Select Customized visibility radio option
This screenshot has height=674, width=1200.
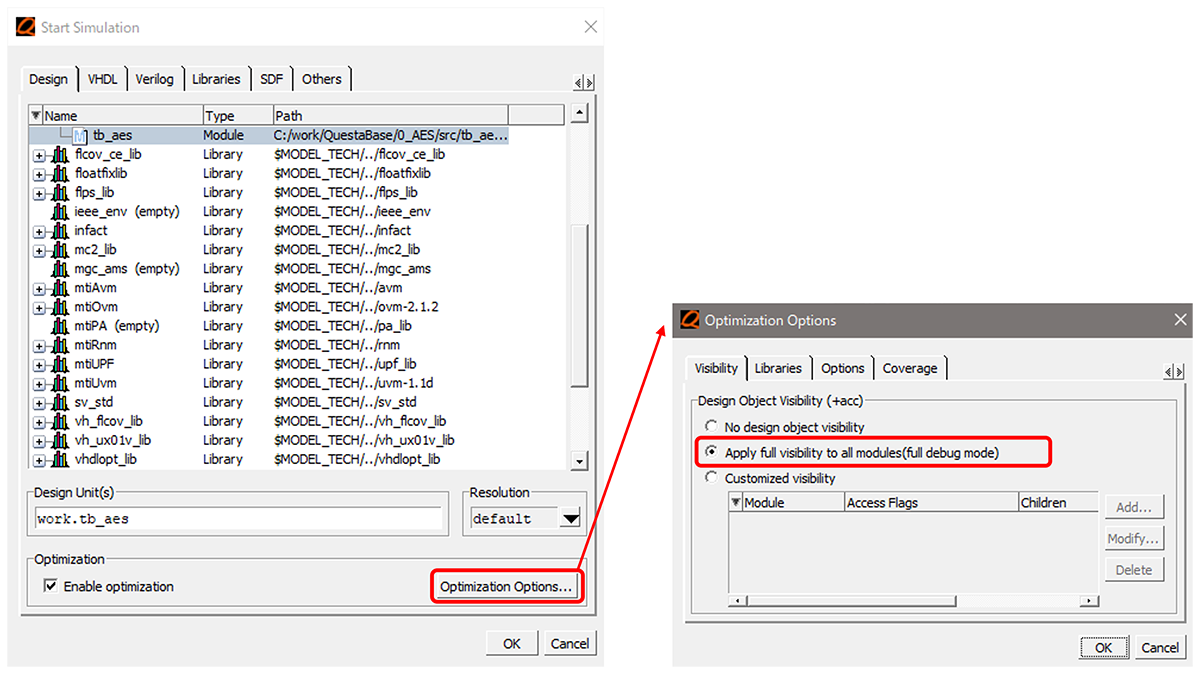pyautogui.click(x=711, y=478)
